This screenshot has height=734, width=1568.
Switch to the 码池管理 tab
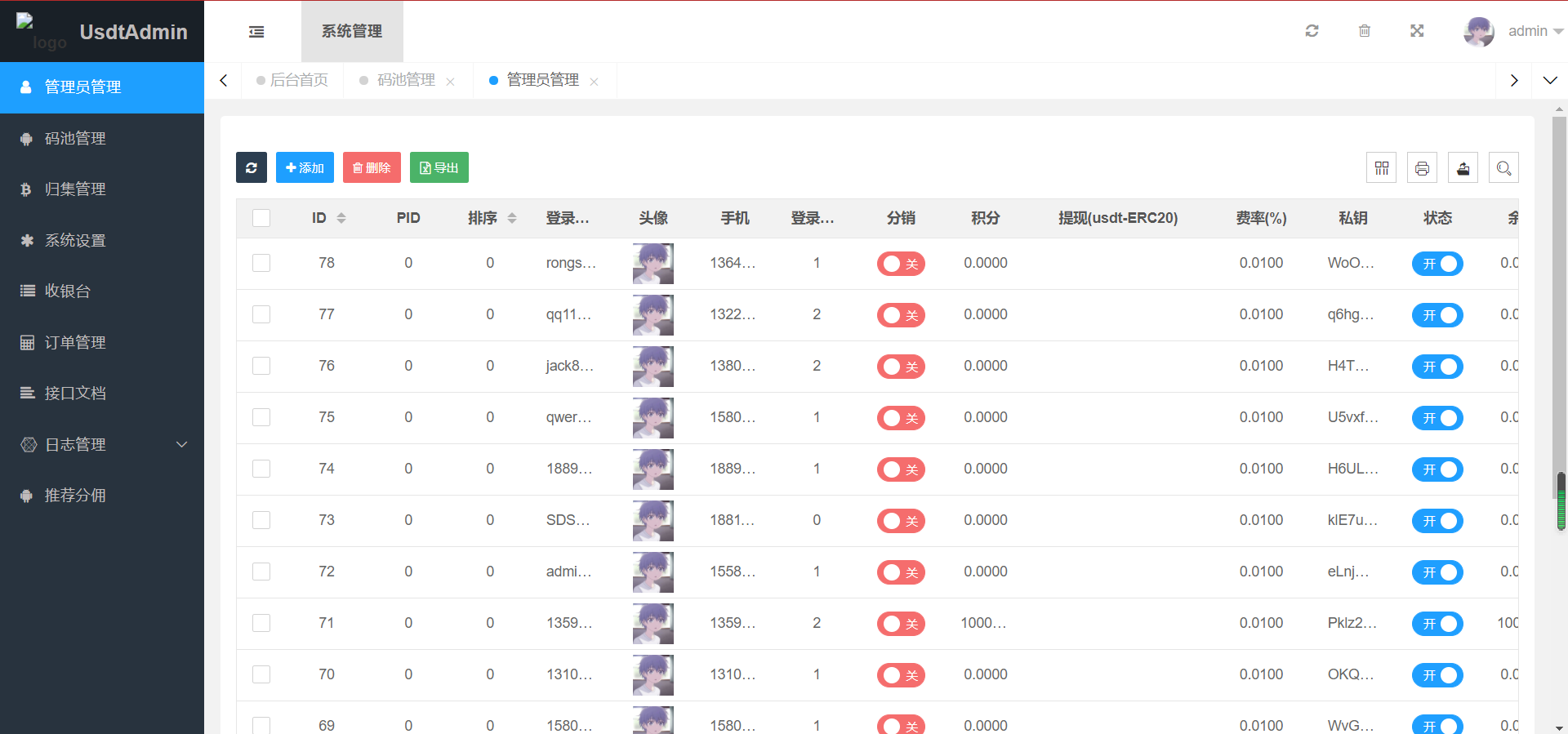tap(406, 80)
